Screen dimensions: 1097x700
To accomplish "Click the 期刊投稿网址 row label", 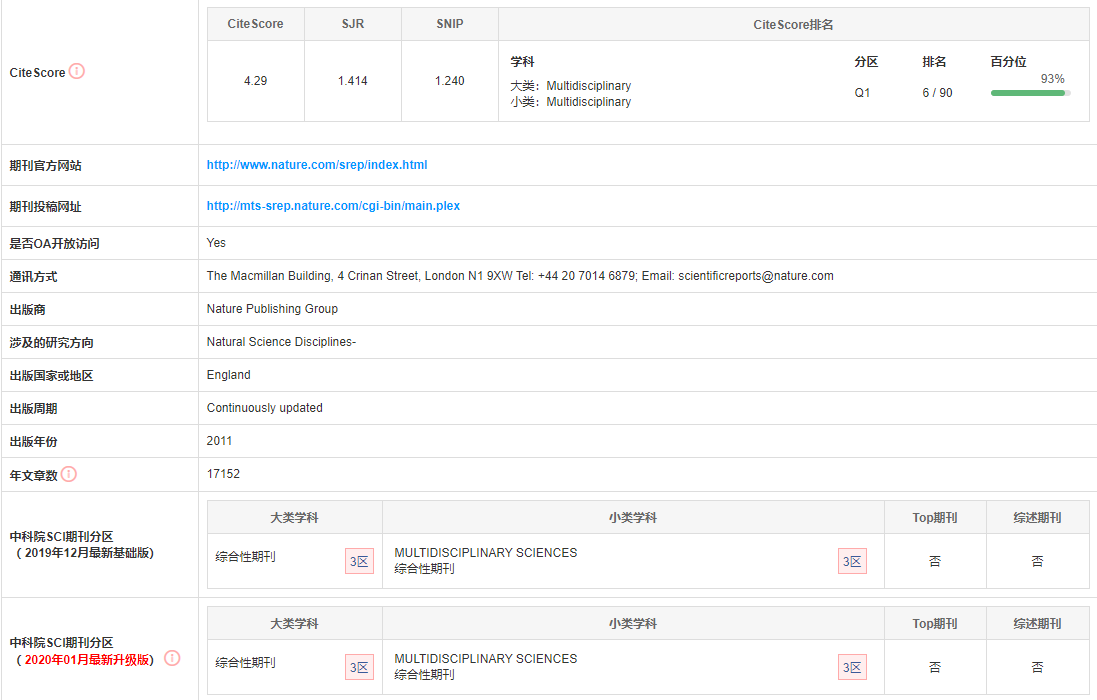I will pyautogui.click(x=45, y=207).
